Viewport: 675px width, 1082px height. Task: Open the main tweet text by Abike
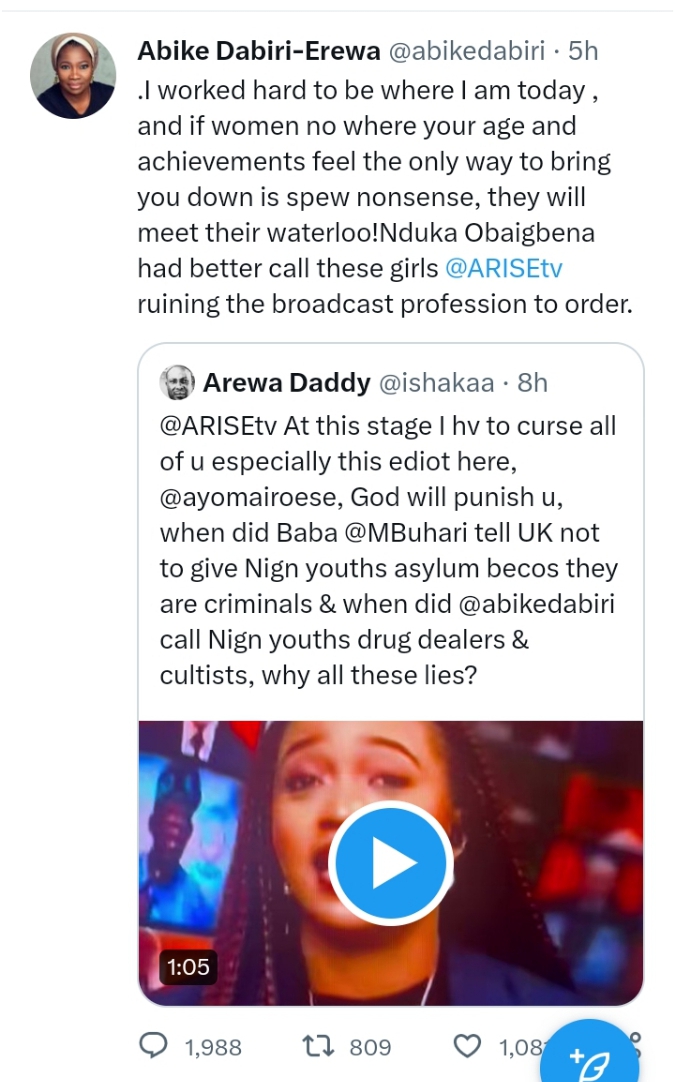[x=380, y=180]
